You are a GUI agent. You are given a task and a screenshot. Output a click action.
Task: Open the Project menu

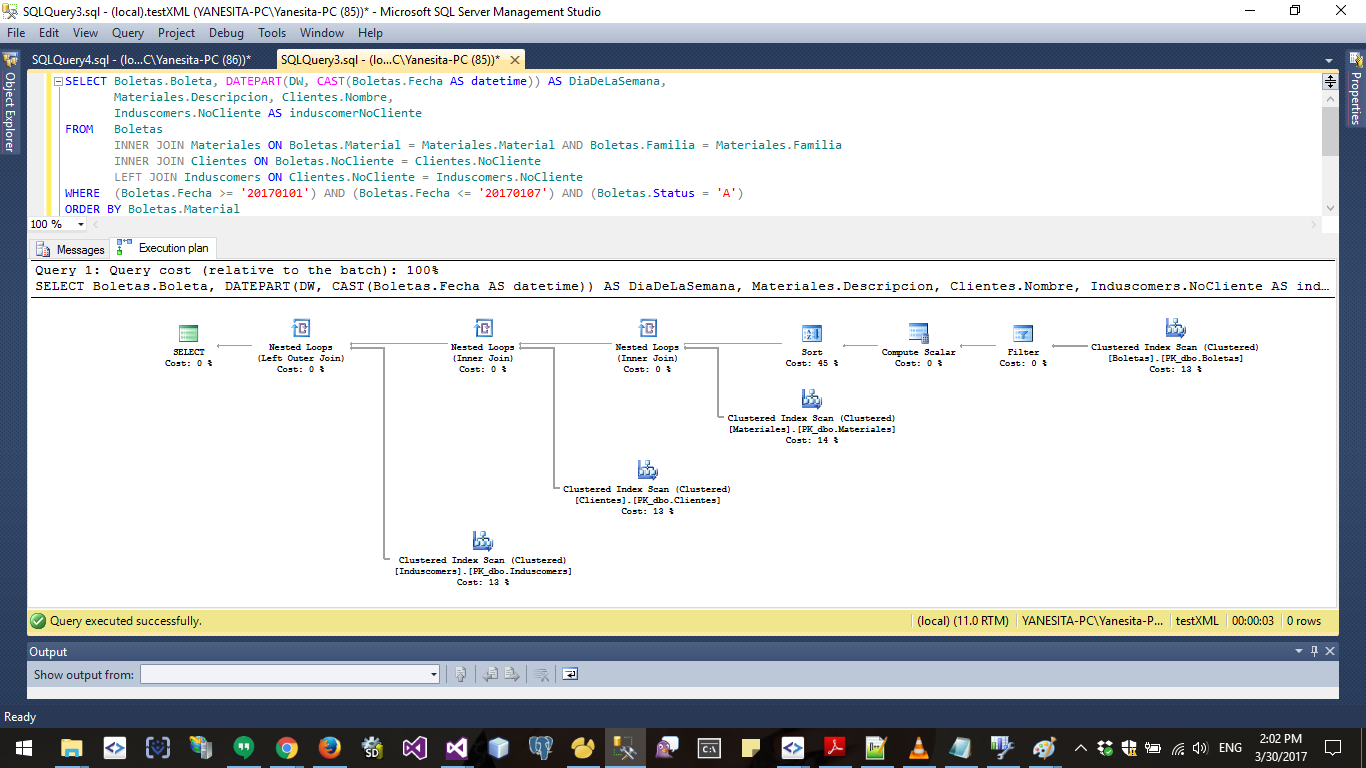click(177, 33)
